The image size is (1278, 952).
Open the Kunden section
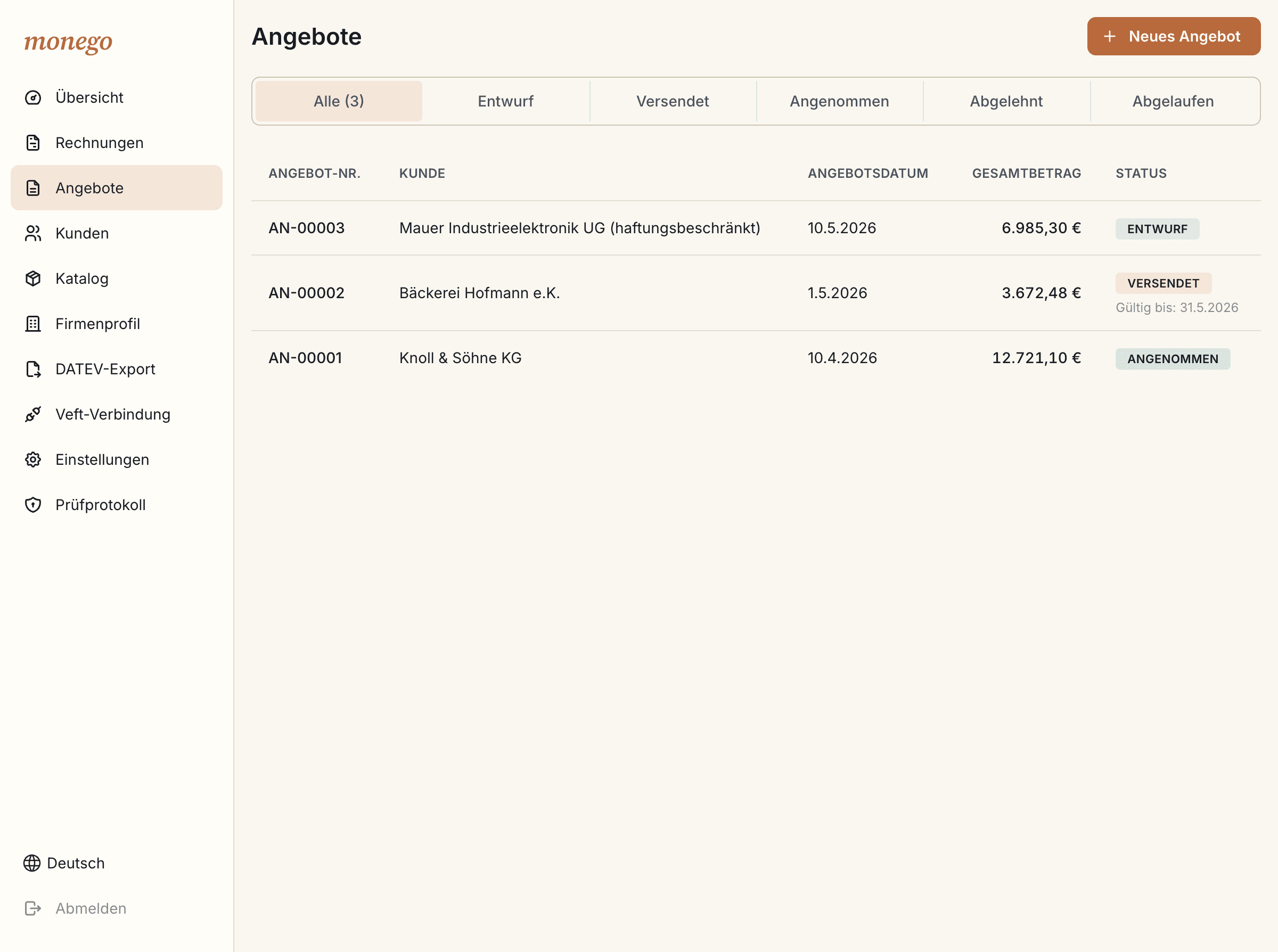tap(117, 233)
